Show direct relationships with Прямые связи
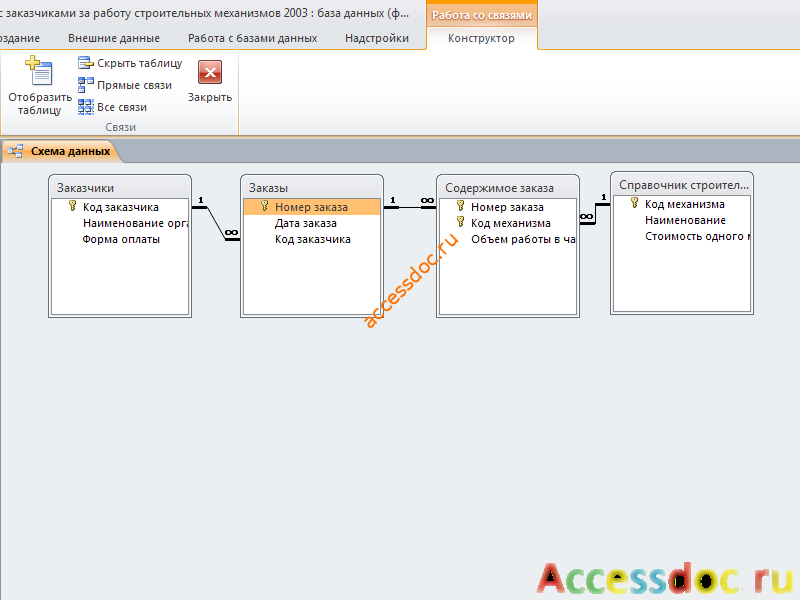 125,85
